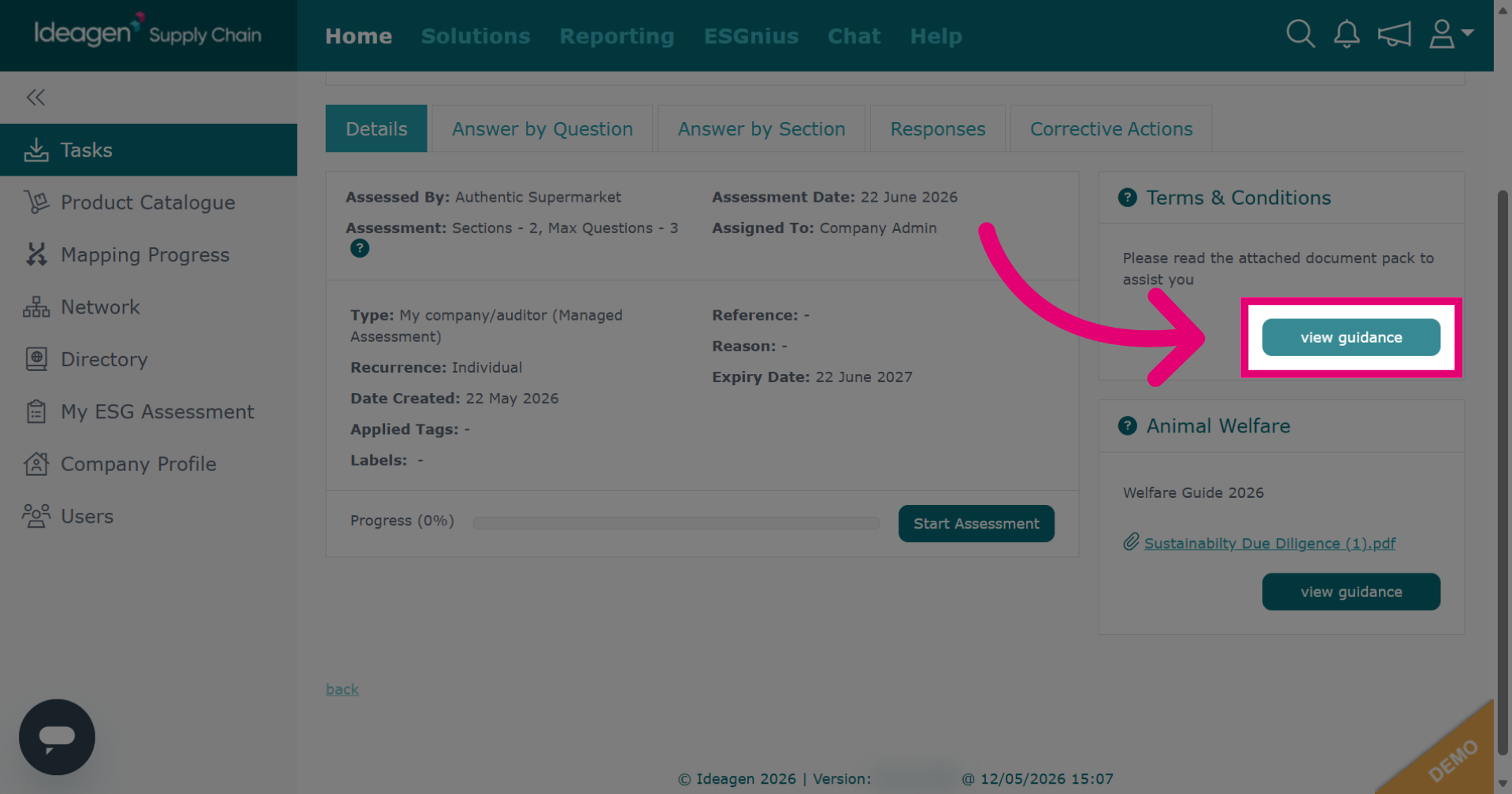
Task: Click the Tasks sidebar icon
Action: [36, 150]
